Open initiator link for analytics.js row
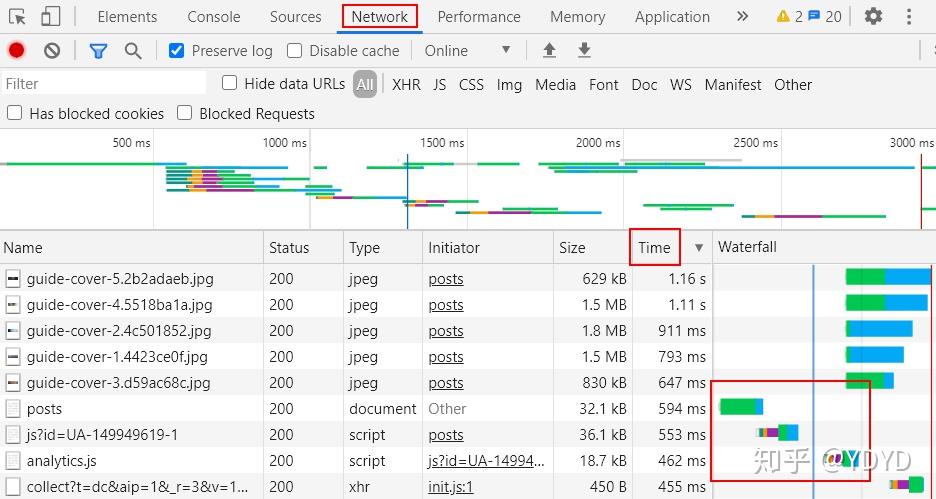 (x=486, y=461)
